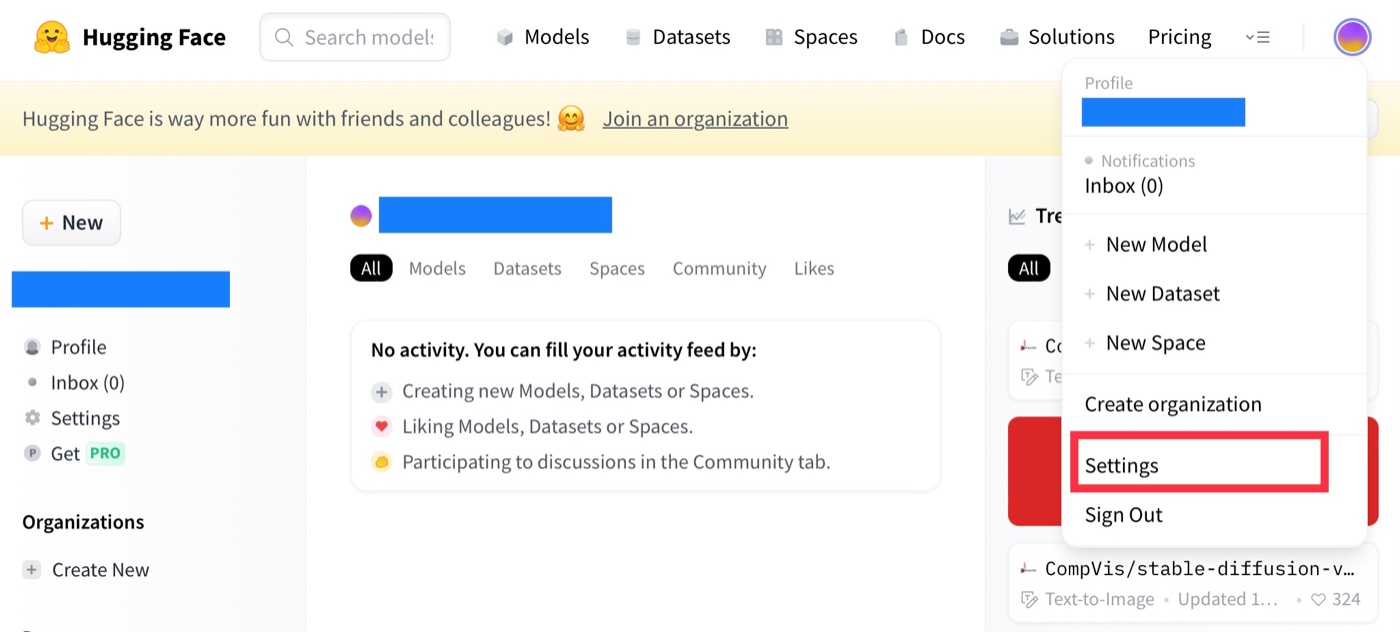Click the user avatar in header

1352,38
